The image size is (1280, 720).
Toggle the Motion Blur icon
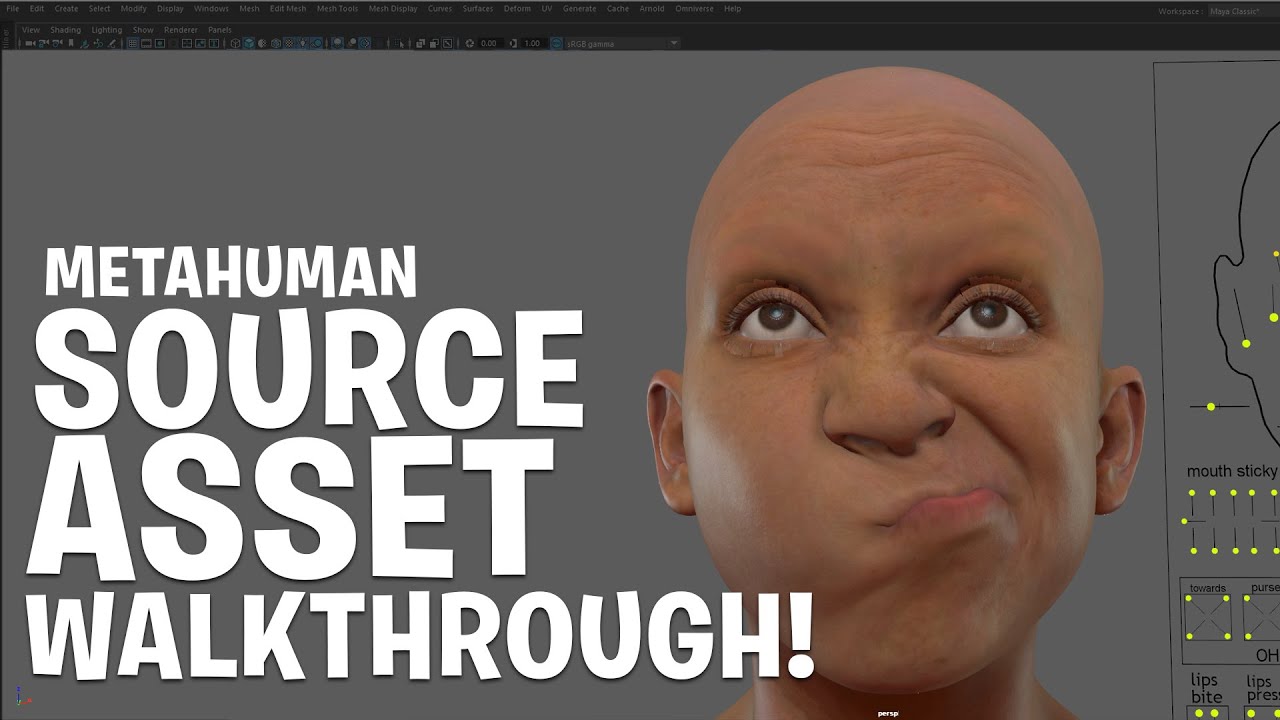(x=352, y=43)
